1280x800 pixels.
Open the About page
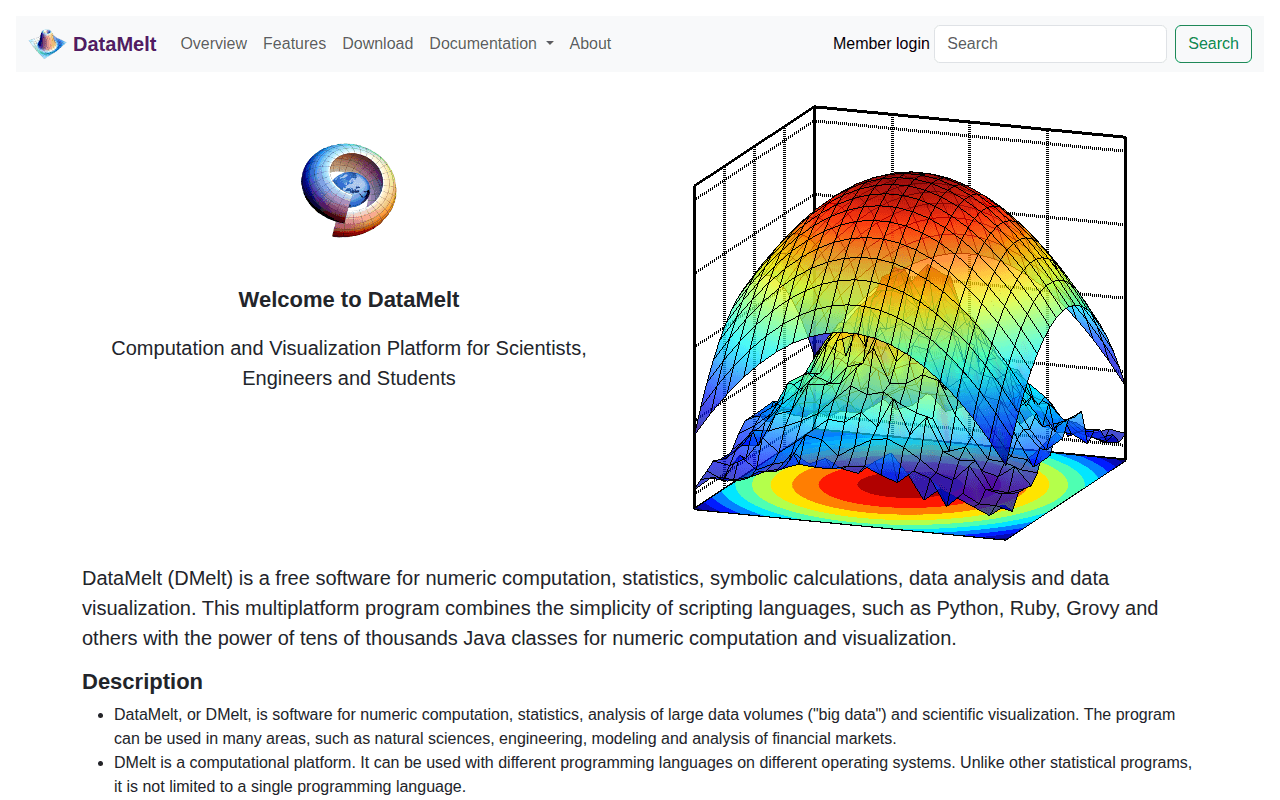590,43
